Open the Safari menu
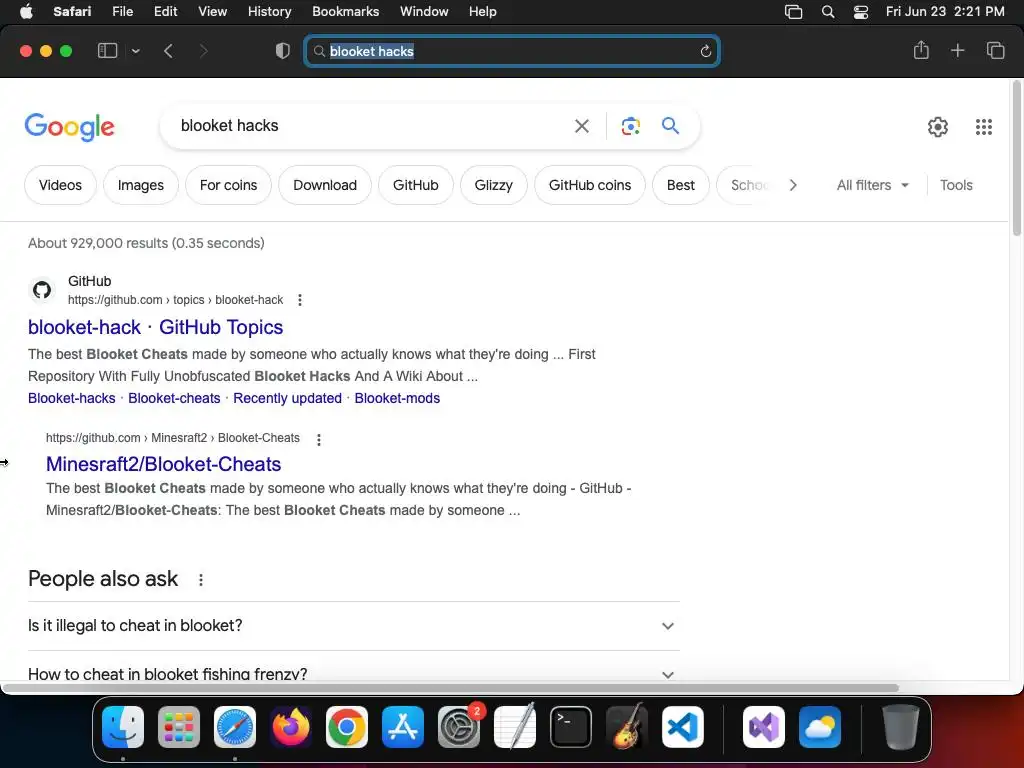This screenshot has height=768, width=1024. click(x=72, y=12)
